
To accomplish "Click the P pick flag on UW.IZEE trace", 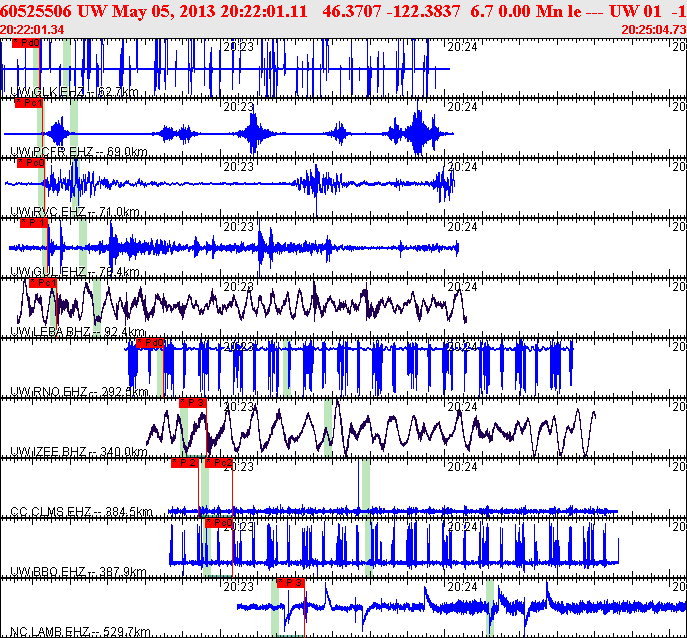I will [x=193, y=403].
